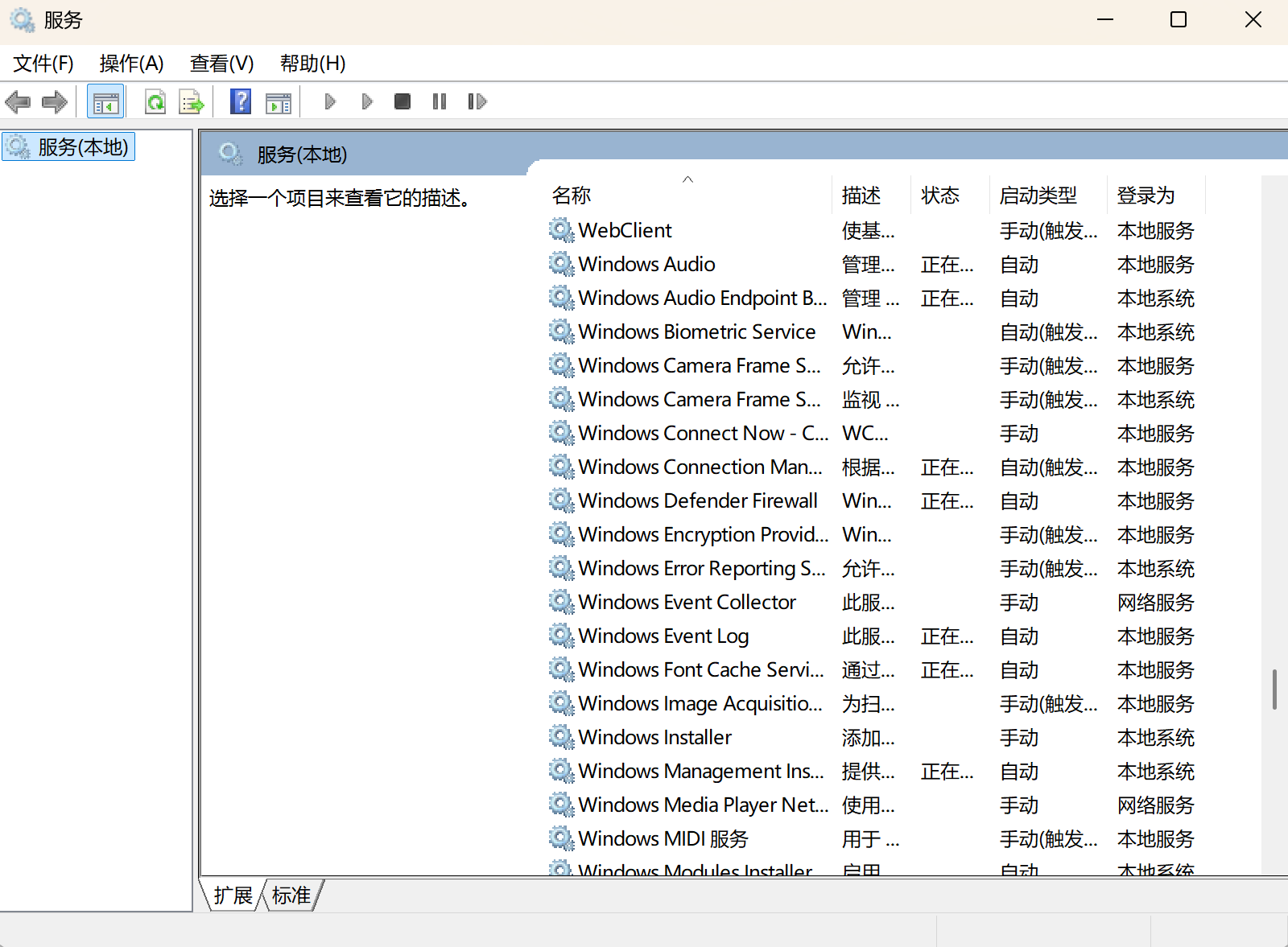Click the magnifier gear icon in the 服务(本地) header
Image resolution: width=1288 pixels, height=947 pixels.
[231, 154]
